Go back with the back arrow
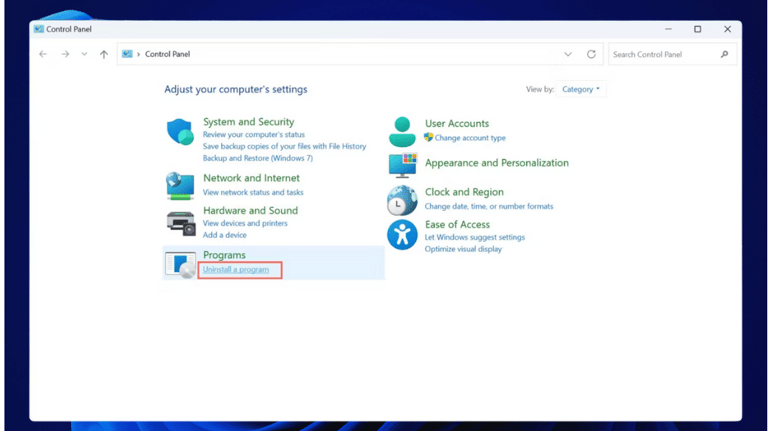This screenshot has height=431, width=768. click(43, 54)
